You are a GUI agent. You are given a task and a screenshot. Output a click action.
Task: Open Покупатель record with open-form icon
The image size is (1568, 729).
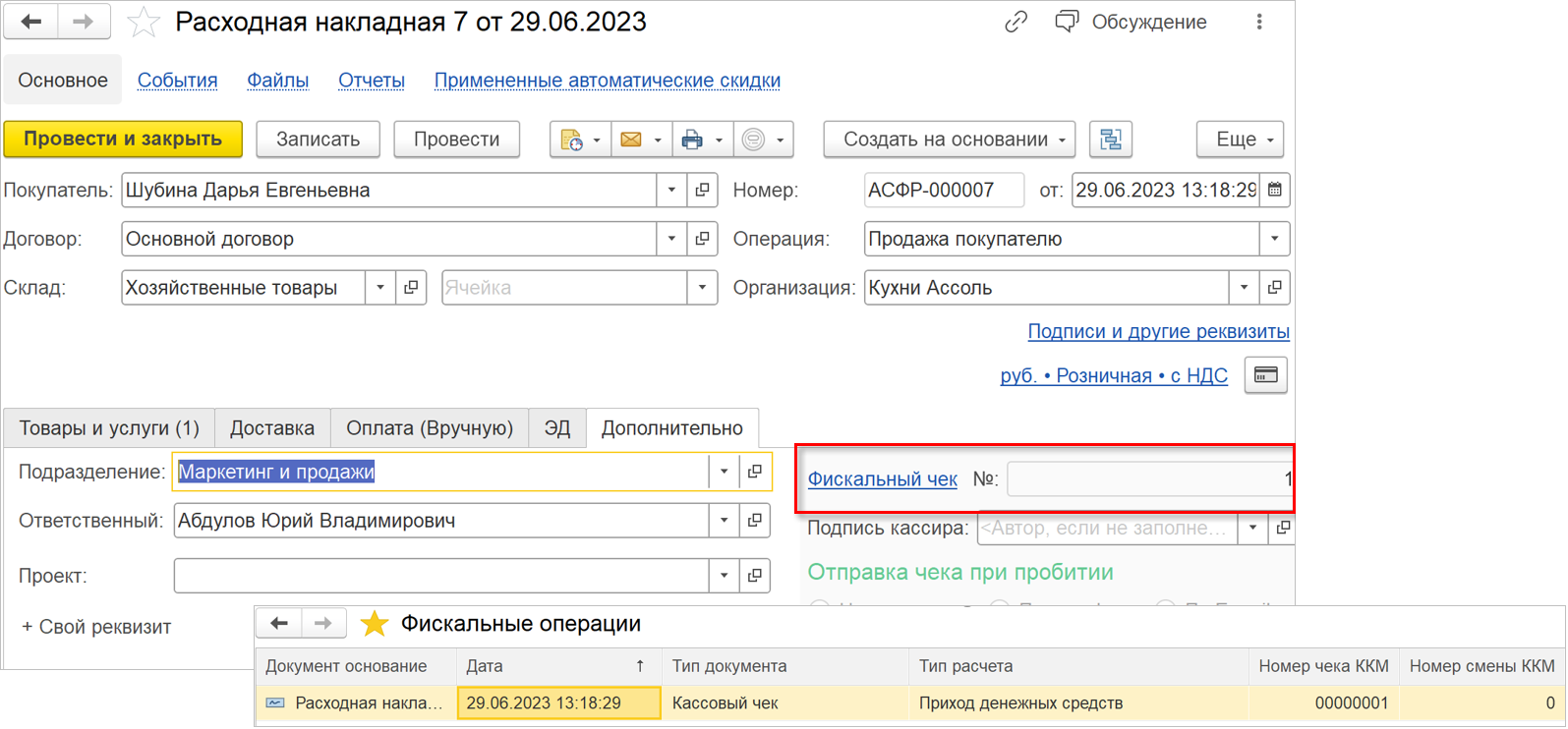(x=702, y=190)
